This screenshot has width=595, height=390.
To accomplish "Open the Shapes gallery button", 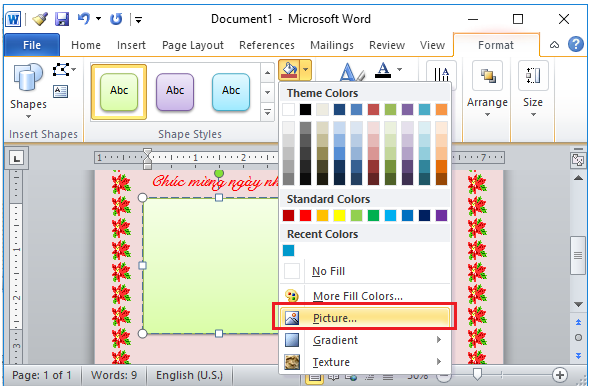I will 28,91.
